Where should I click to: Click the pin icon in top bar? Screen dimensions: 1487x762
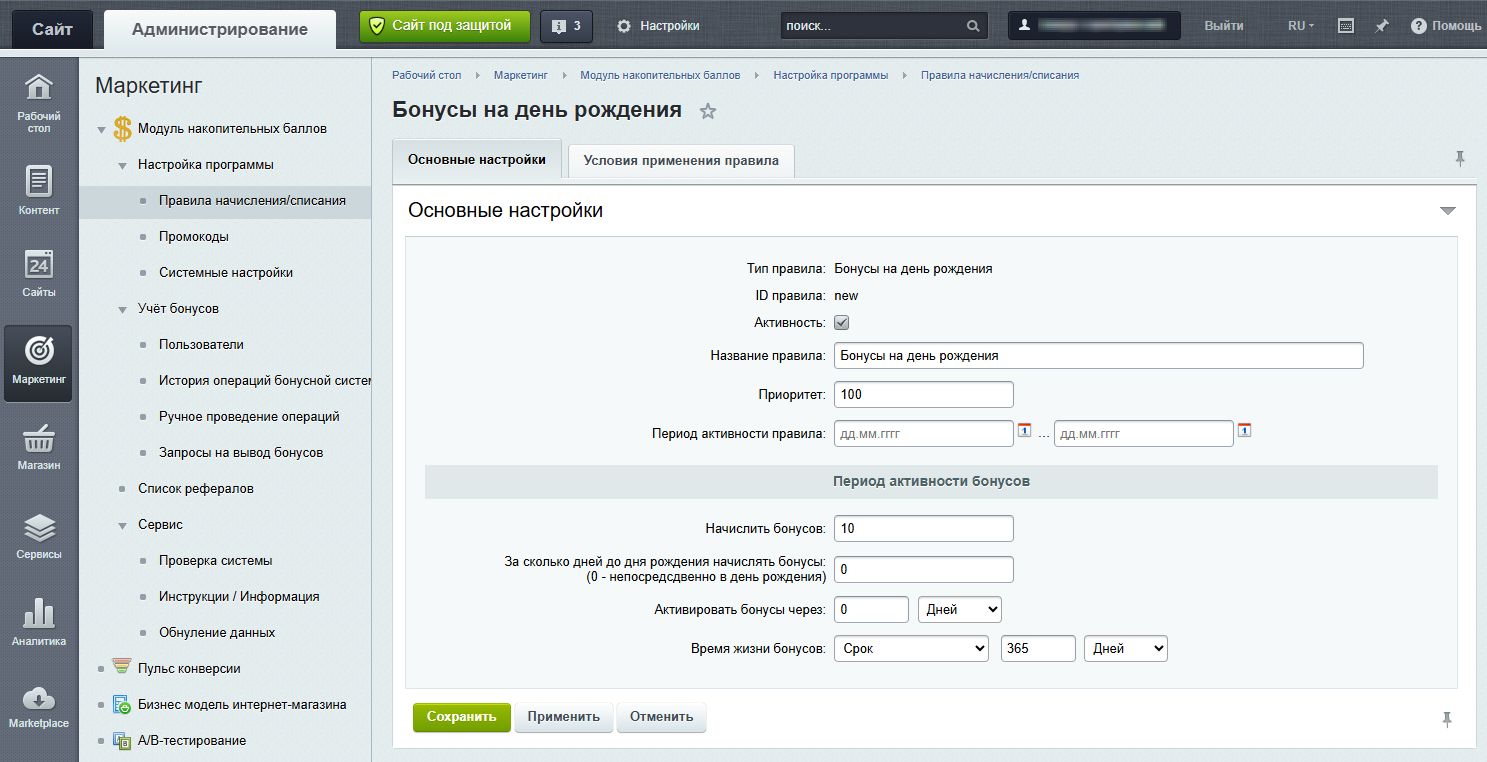coord(1382,26)
